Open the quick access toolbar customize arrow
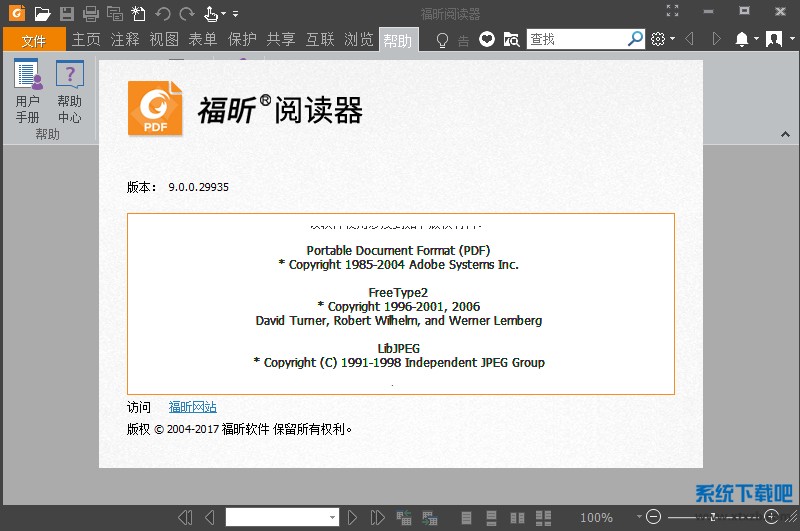The width and height of the screenshot is (800, 531). [235, 14]
